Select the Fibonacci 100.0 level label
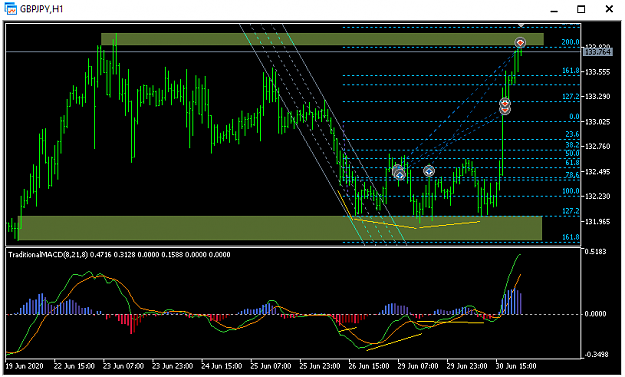Screen dimensions: 625x377 click(570, 191)
